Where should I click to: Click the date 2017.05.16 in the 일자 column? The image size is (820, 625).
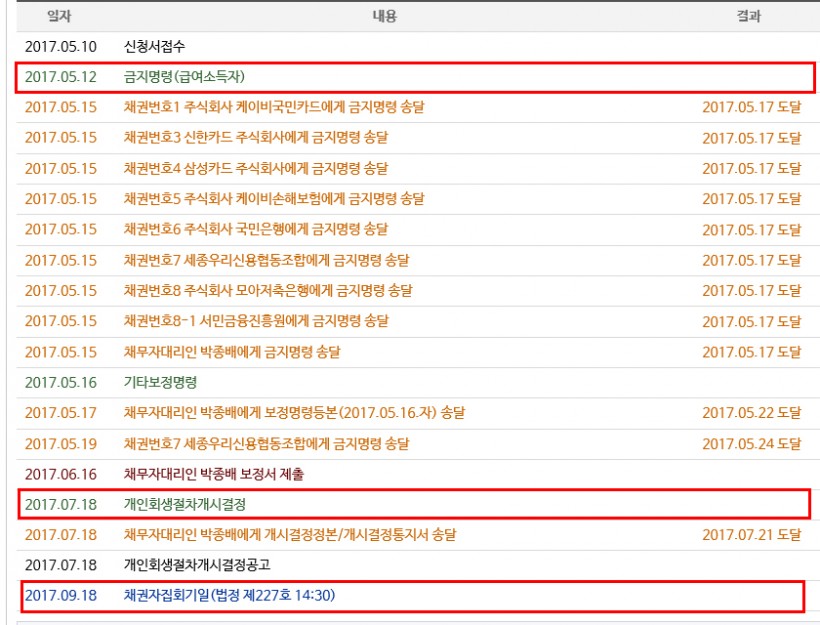coord(61,382)
